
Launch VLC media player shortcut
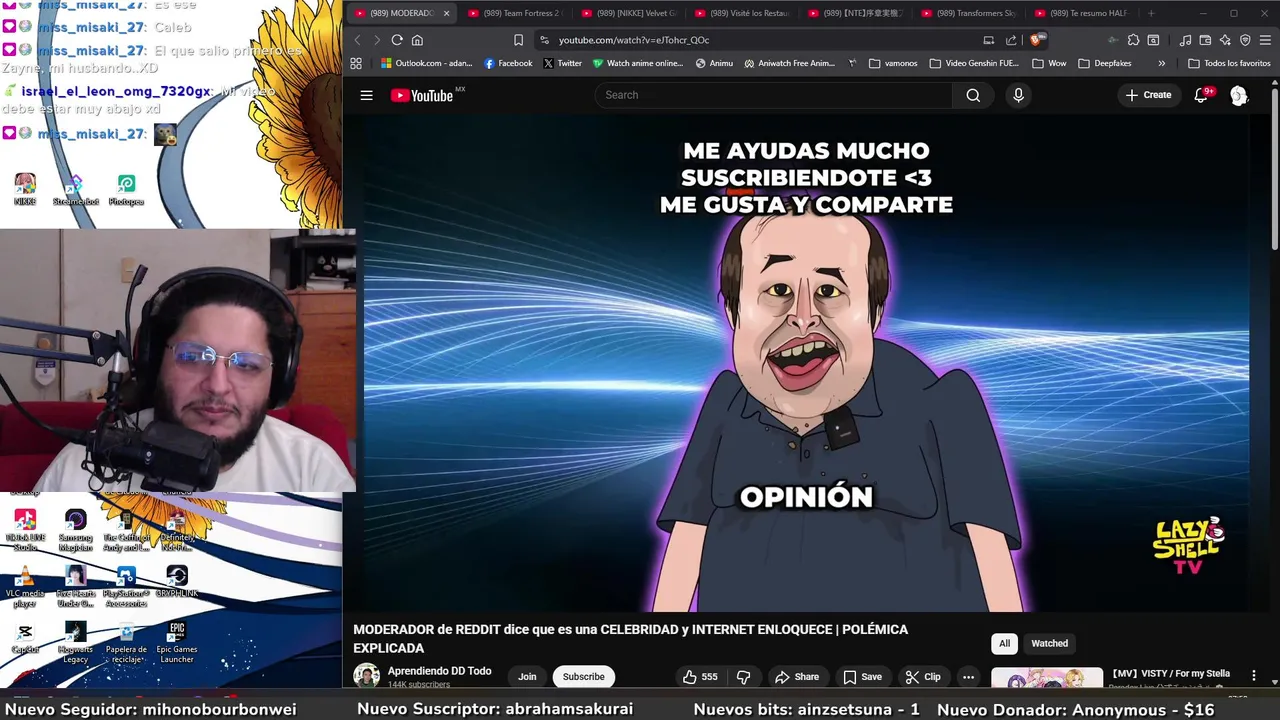25,587
